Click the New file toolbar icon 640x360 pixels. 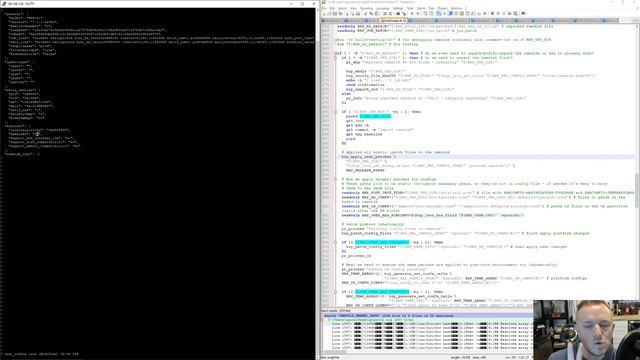click(324, 13)
